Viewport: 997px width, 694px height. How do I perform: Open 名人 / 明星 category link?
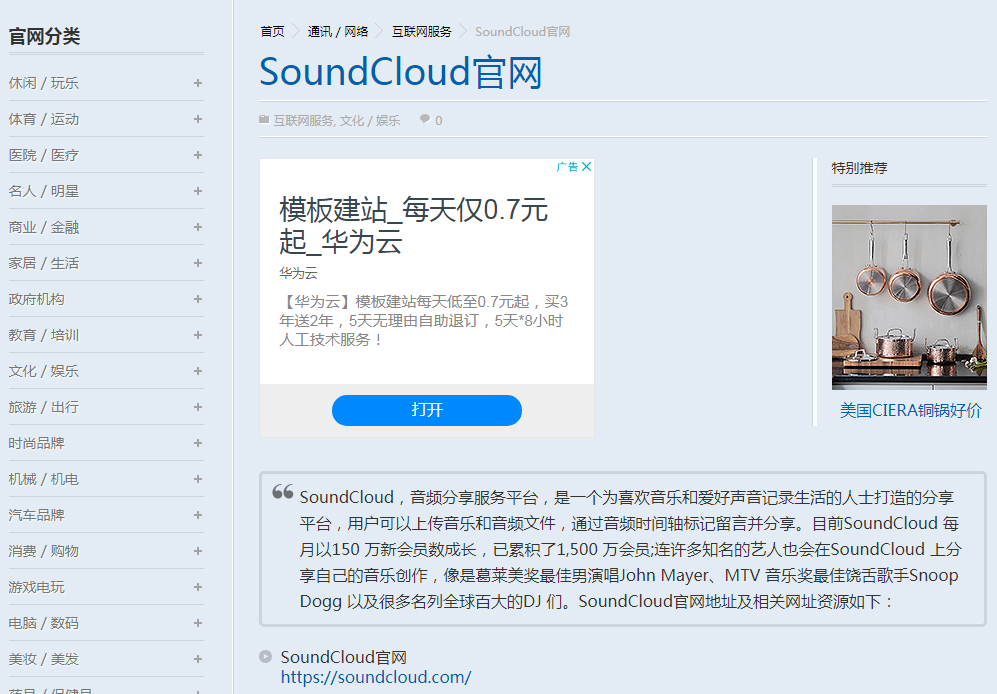(x=44, y=191)
